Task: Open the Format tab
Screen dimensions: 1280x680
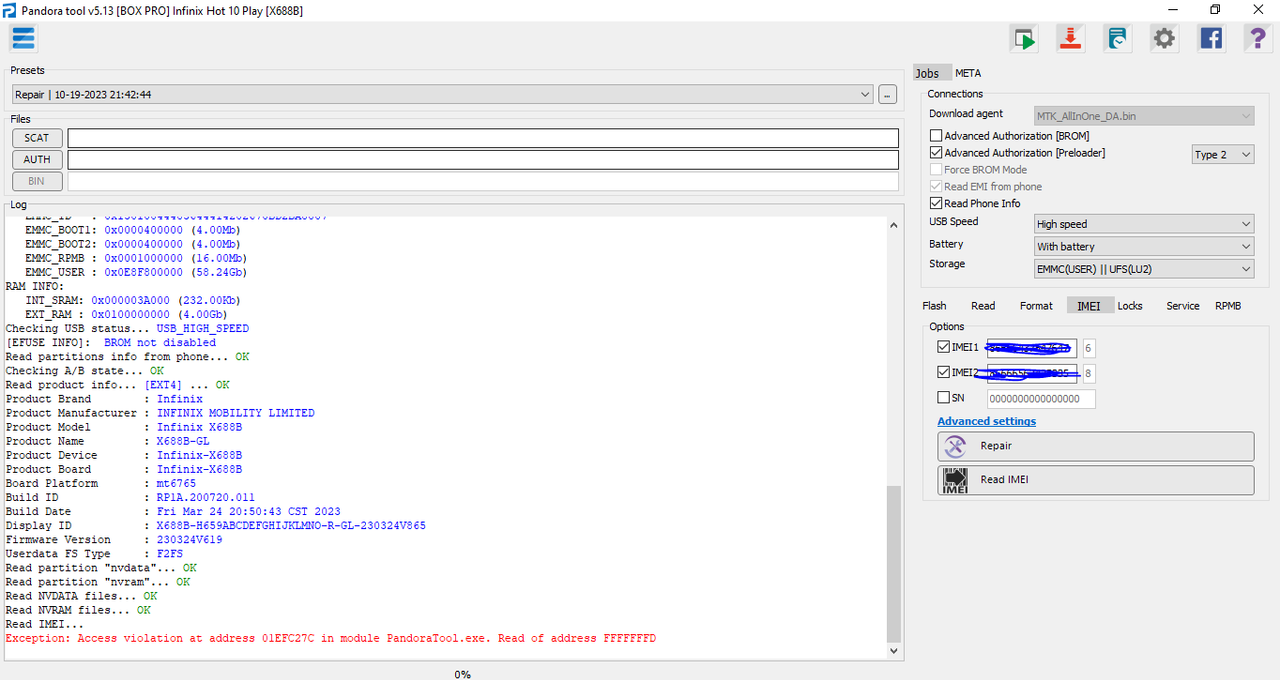Action: (x=1036, y=306)
